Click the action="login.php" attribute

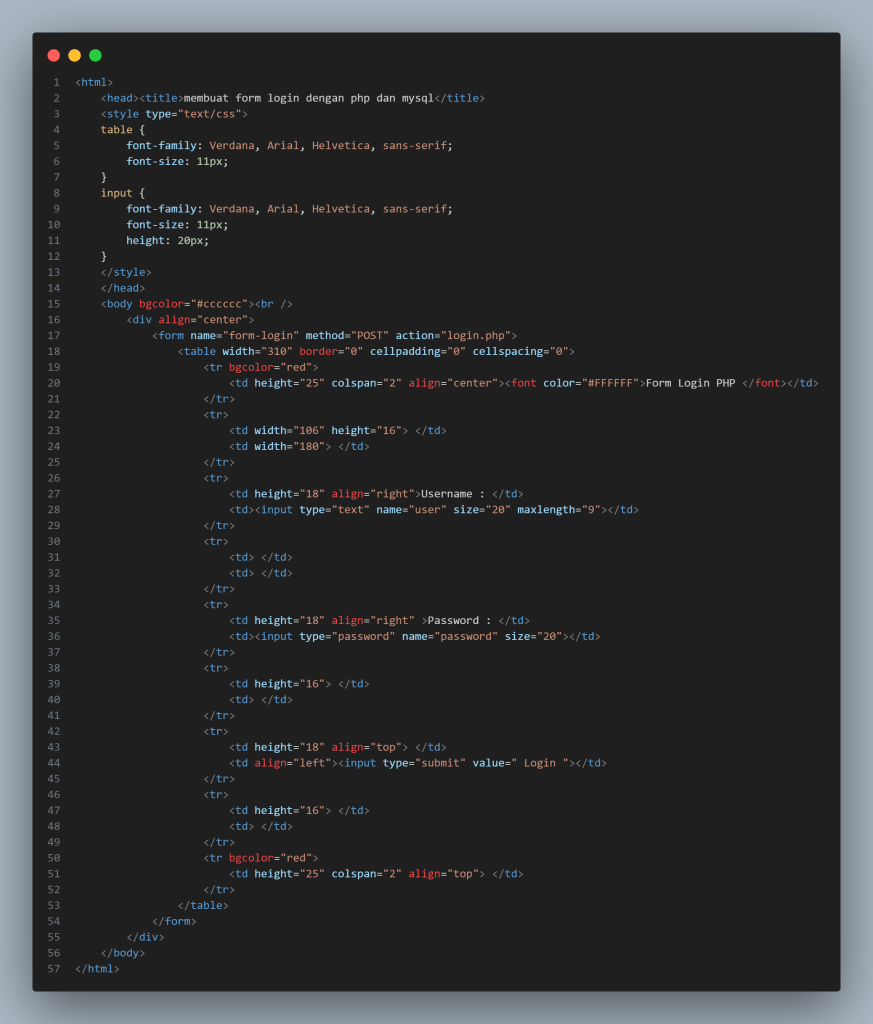(453, 336)
